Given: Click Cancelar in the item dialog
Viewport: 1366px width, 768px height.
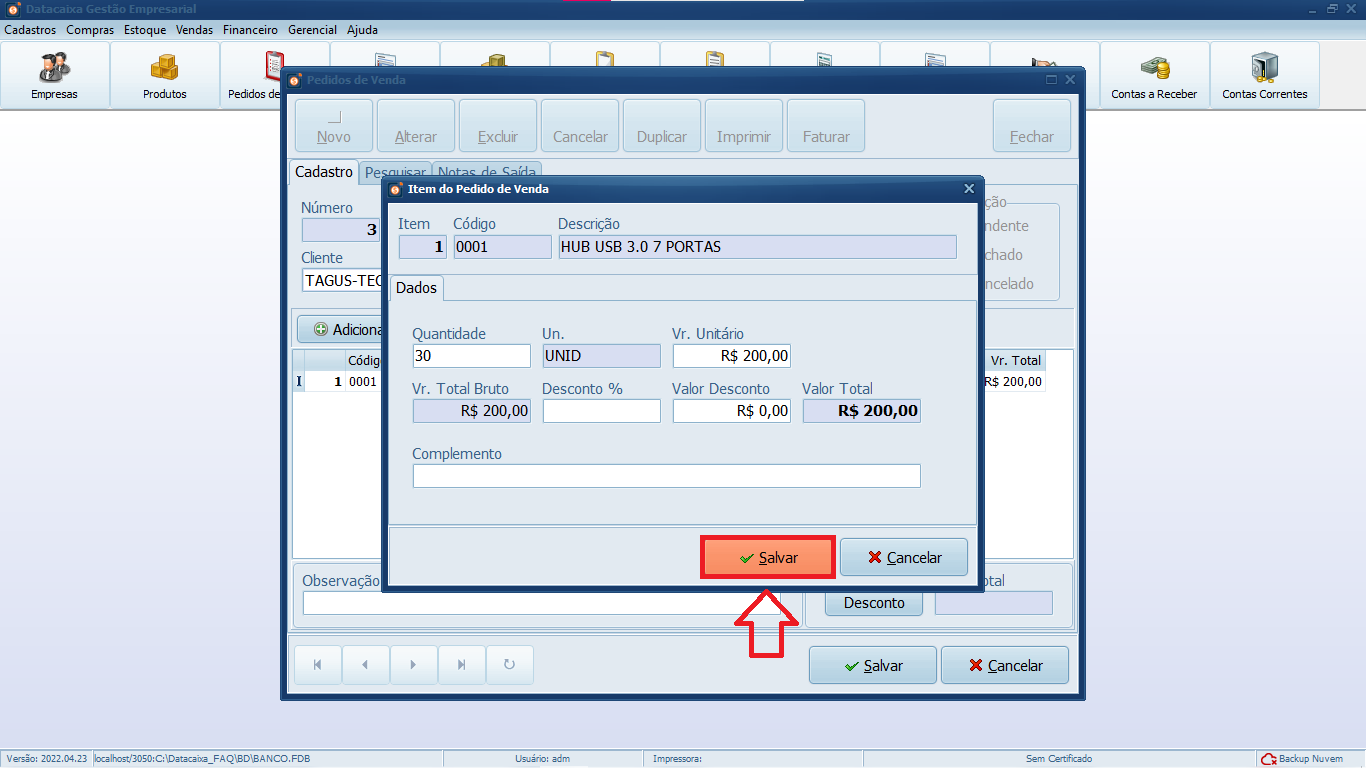Looking at the screenshot, I should pyautogui.click(x=904, y=558).
